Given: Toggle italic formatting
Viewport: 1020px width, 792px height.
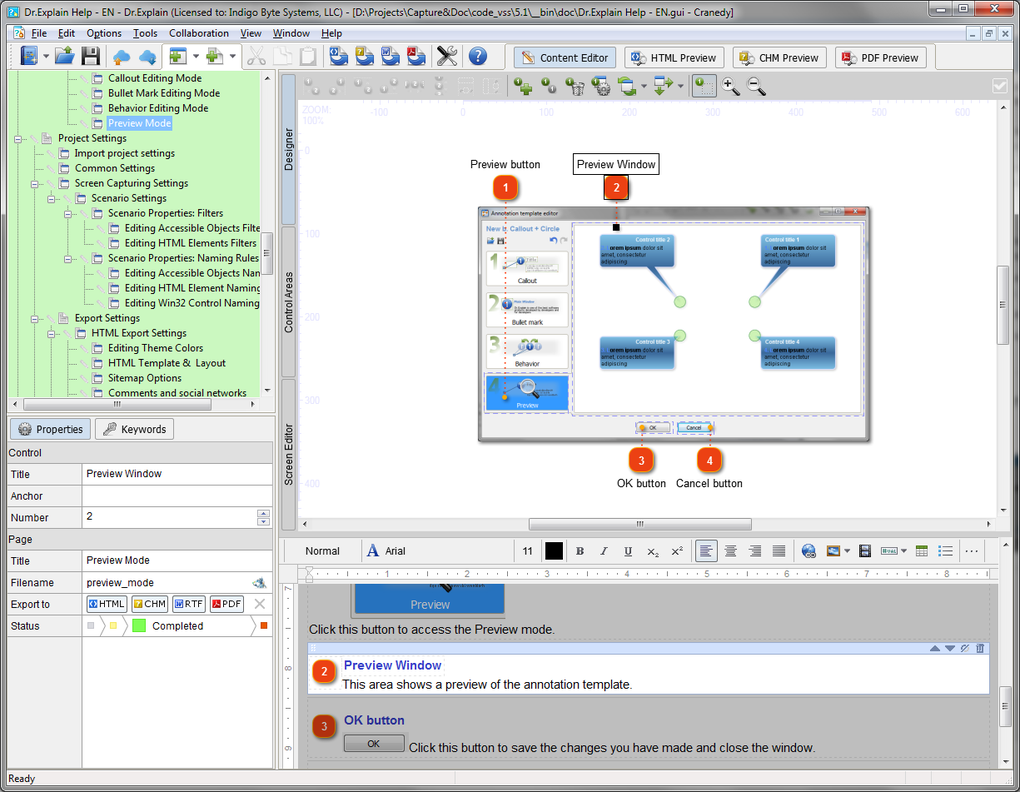Looking at the screenshot, I should tap(604, 551).
